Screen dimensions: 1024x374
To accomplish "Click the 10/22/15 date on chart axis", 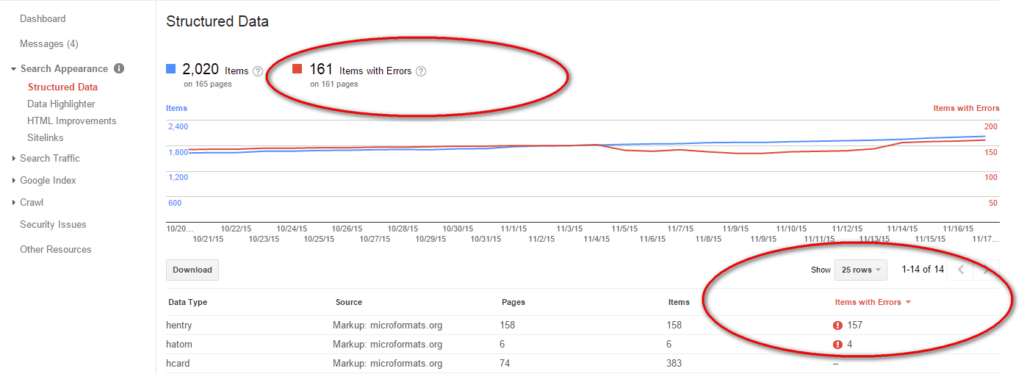I will [236, 228].
